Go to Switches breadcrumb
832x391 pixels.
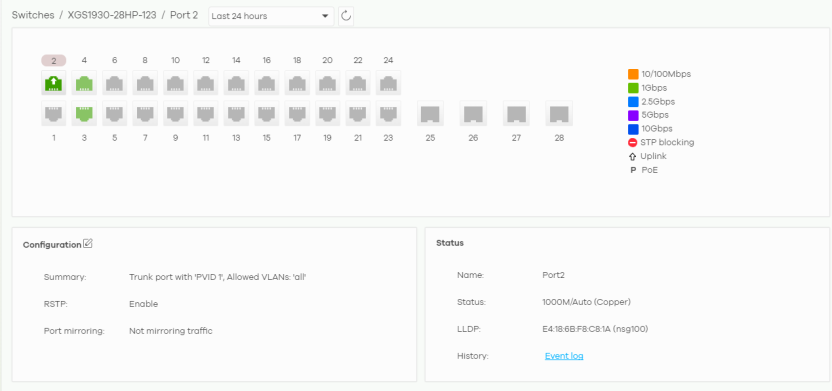[x=33, y=15]
